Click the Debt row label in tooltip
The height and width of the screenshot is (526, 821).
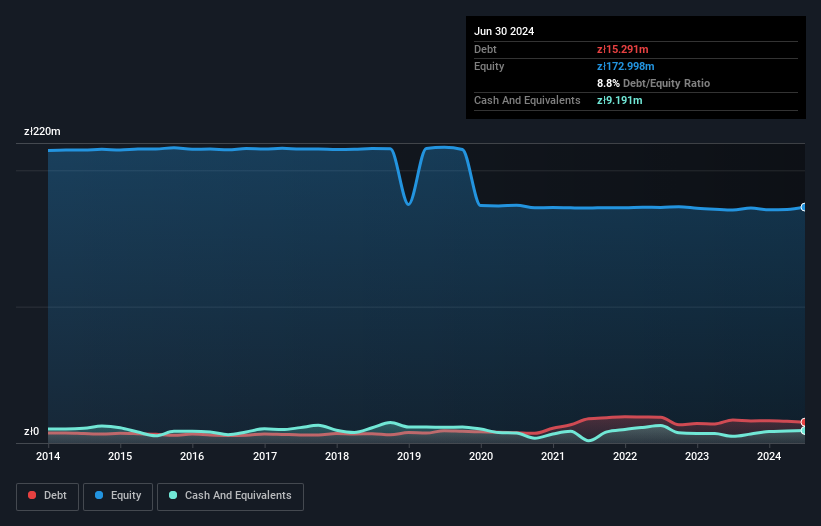click(x=485, y=49)
